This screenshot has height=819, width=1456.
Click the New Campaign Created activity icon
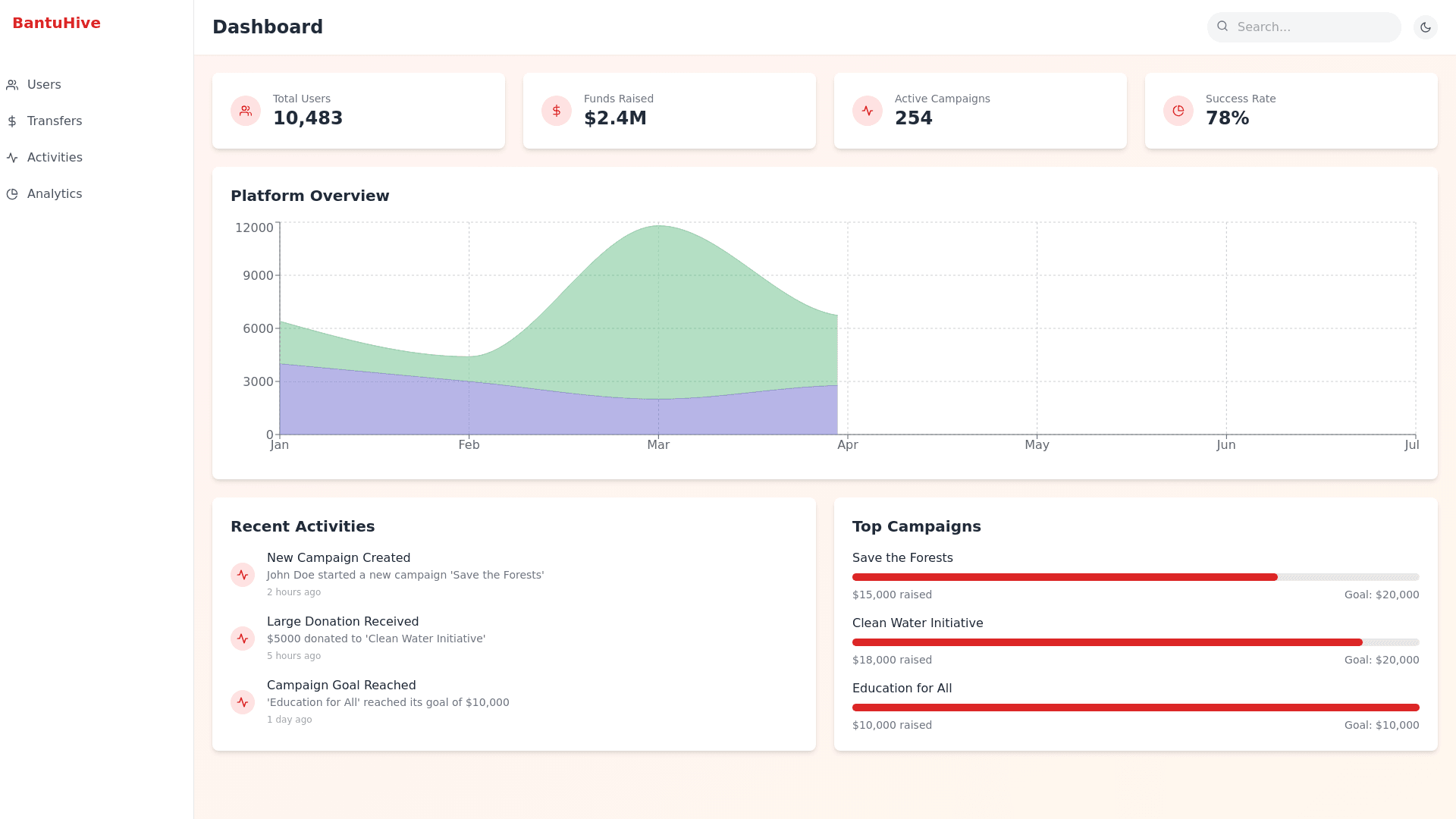[243, 575]
